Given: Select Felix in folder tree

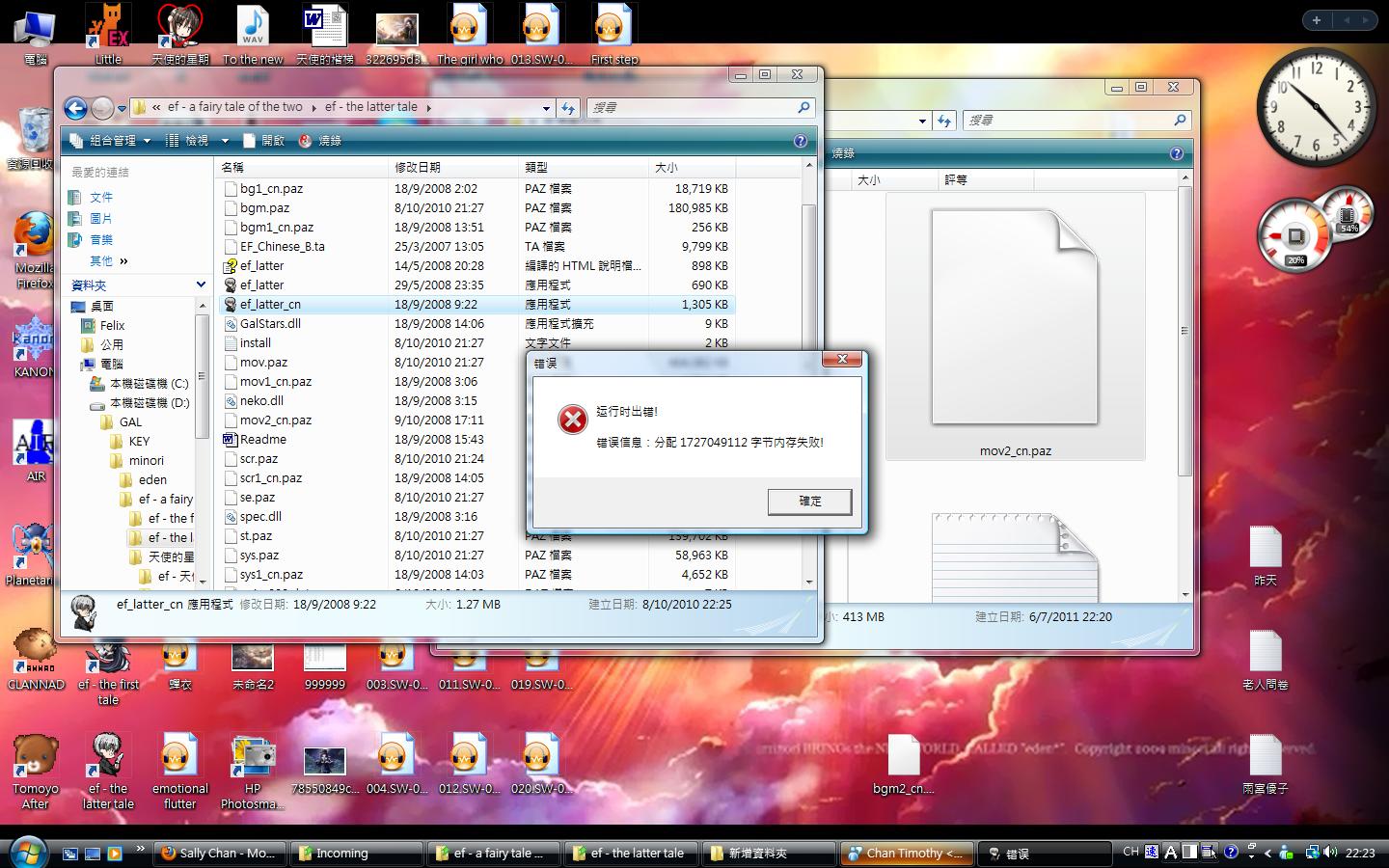Looking at the screenshot, I should [x=112, y=325].
